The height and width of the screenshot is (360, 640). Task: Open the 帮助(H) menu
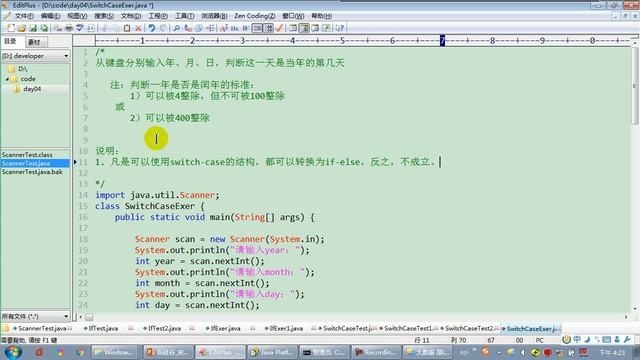point(321,16)
